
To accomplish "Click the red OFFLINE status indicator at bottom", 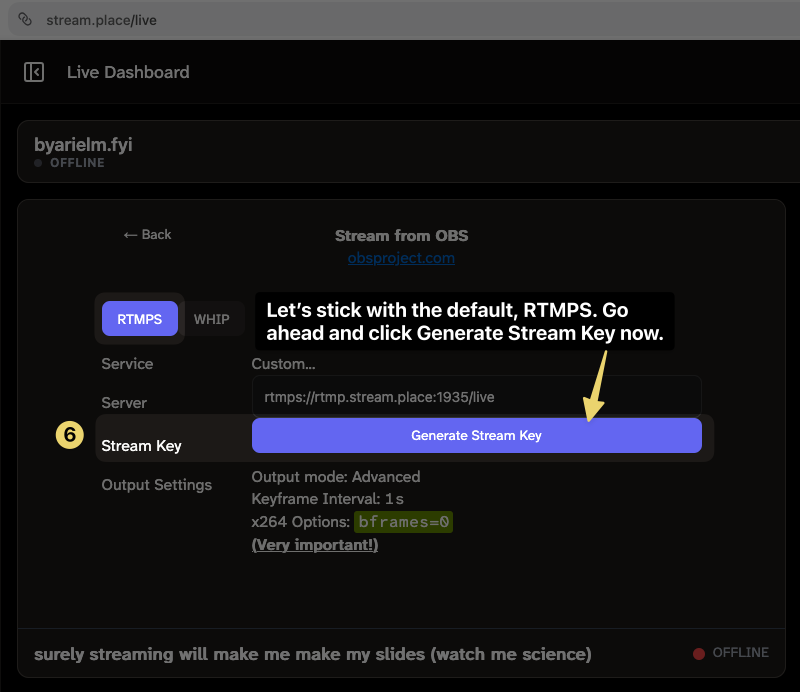I will click(x=731, y=653).
